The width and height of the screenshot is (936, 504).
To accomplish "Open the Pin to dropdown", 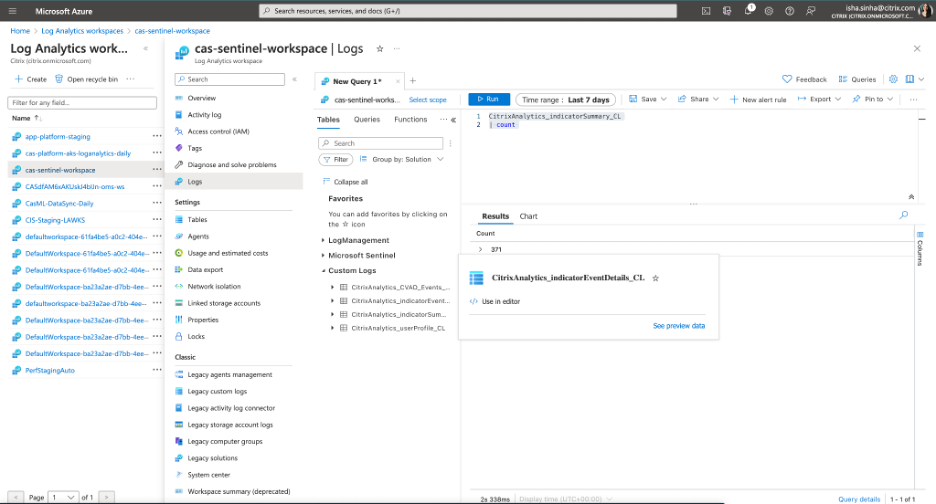I will [x=873, y=99].
